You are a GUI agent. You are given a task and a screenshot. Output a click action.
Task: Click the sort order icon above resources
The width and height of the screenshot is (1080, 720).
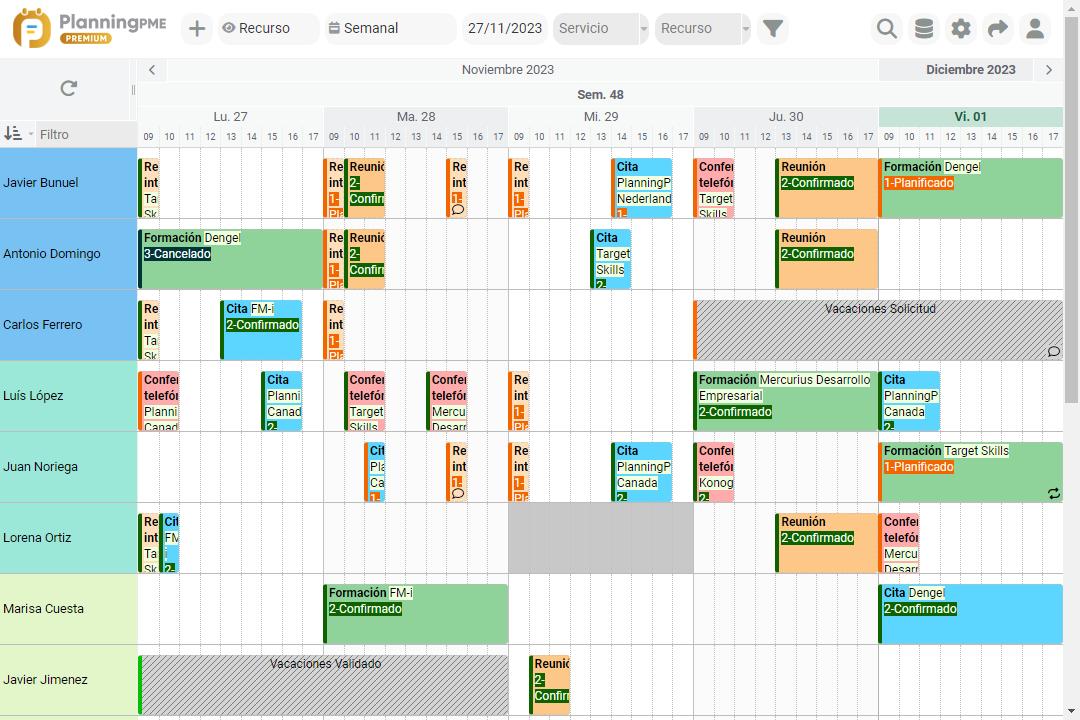point(15,133)
